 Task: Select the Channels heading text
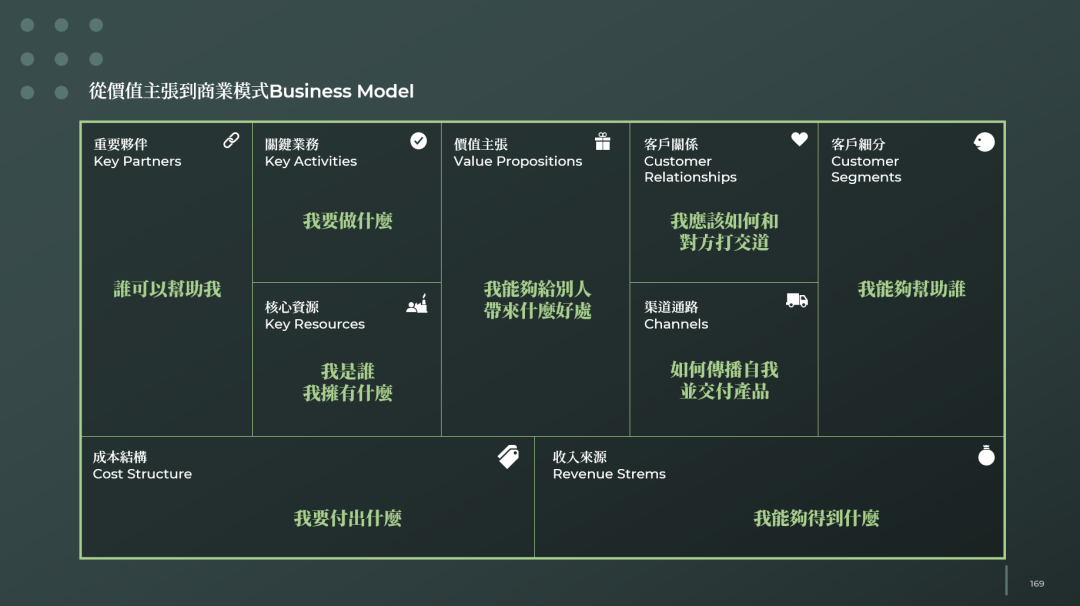pyautogui.click(x=676, y=315)
